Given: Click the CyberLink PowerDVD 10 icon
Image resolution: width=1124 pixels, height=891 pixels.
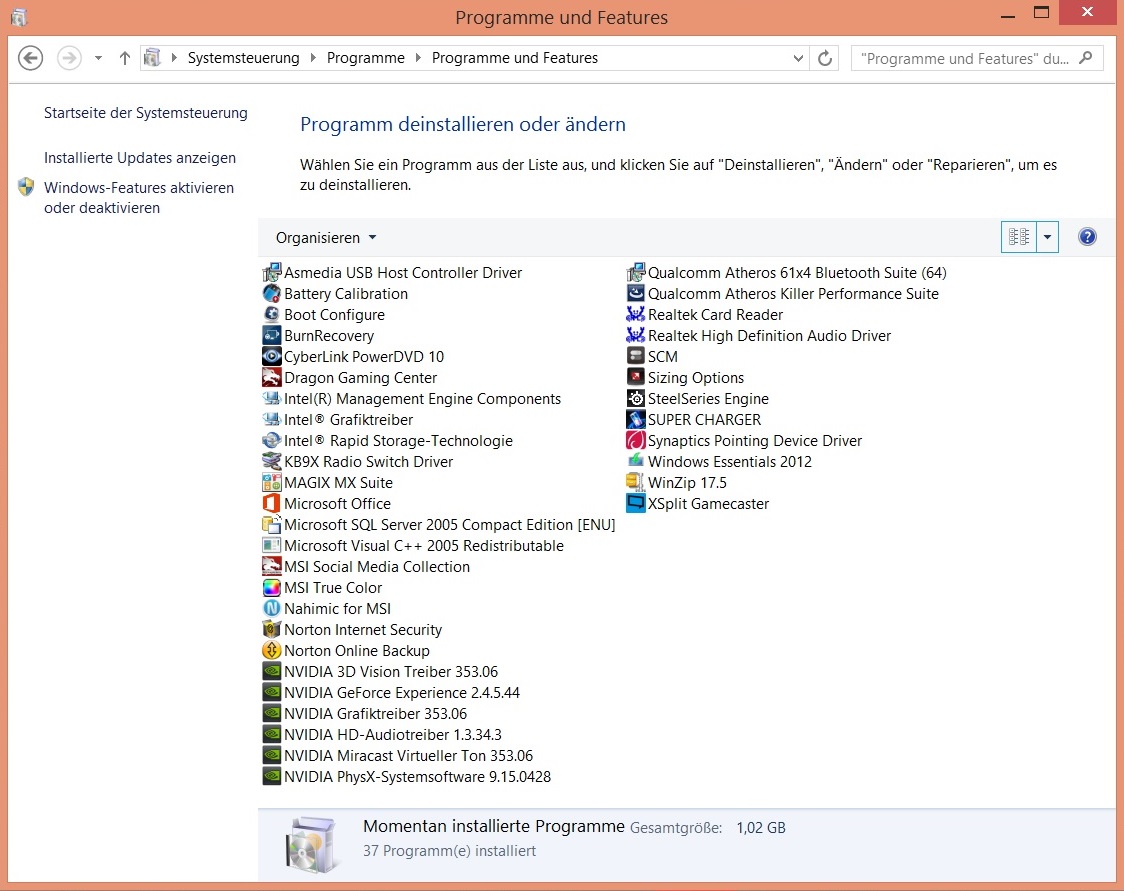Looking at the screenshot, I should [272, 356].
